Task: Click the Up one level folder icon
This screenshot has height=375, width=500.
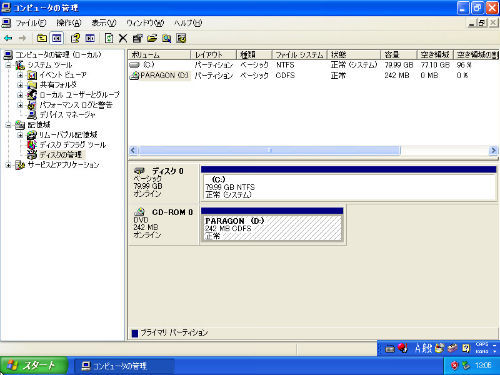Action: click(42, 38)
